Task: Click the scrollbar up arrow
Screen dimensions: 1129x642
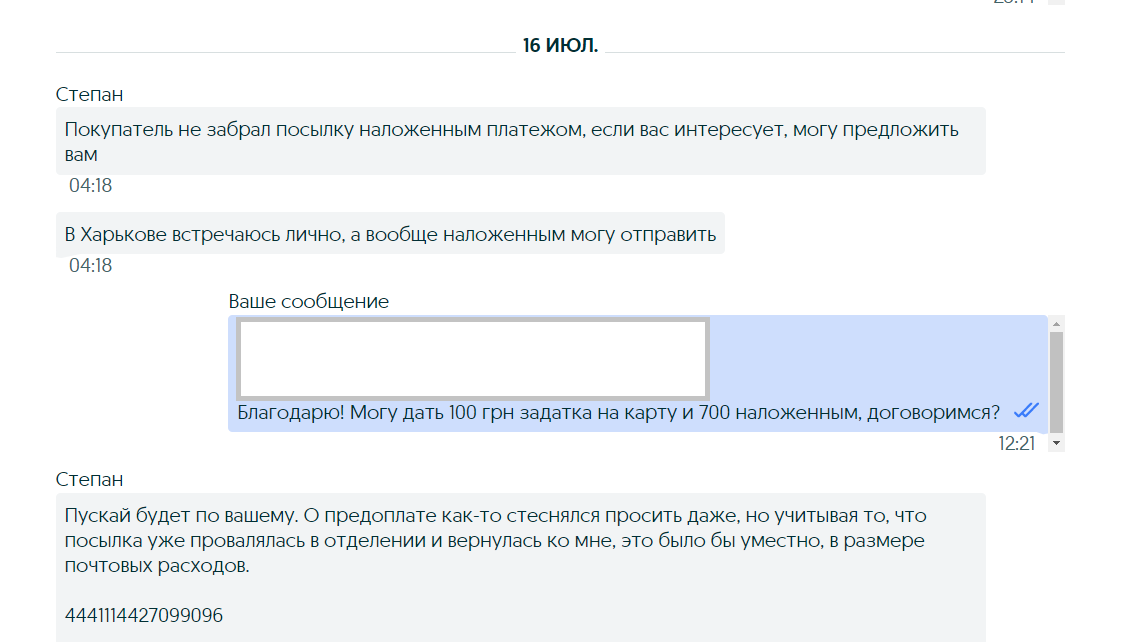Action: [x=1057, y=323]
